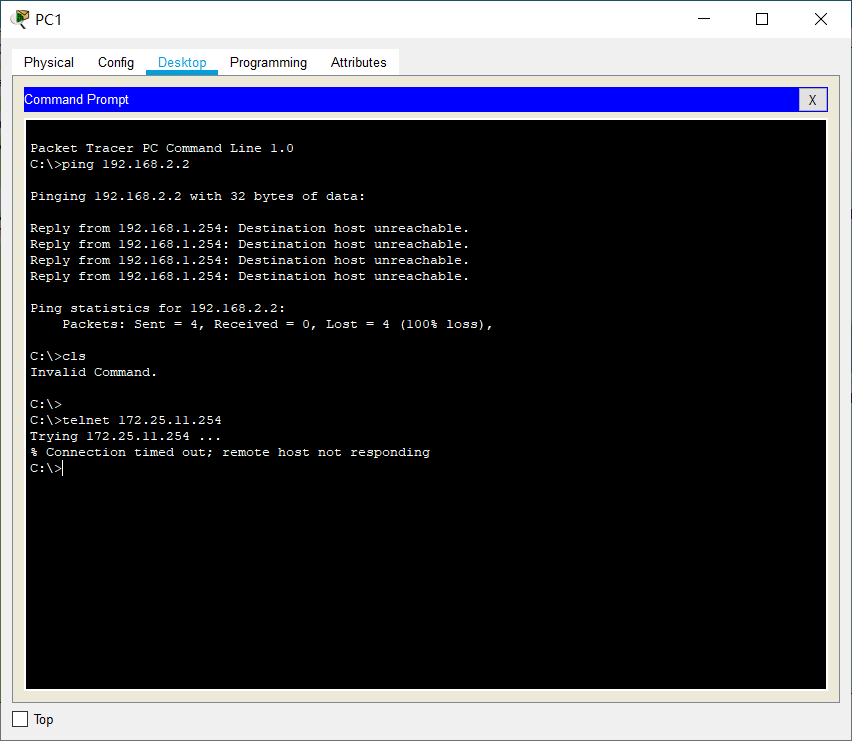Screen dimensions: 852x741
Task: Maximize the PC1 window
Action: point(762,19)
